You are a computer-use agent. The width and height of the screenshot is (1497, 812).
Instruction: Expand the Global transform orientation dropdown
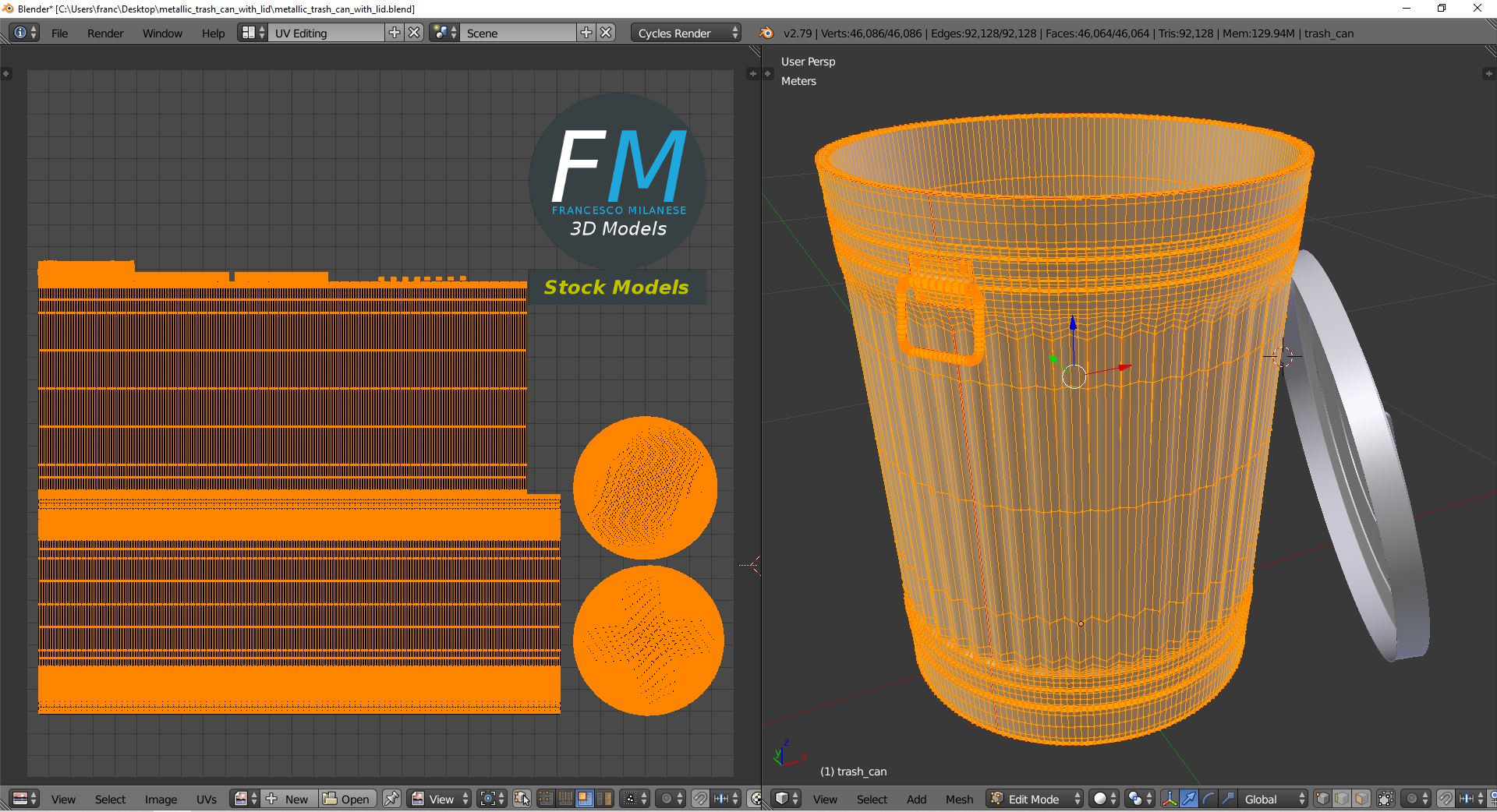[x=1274, y=799]
